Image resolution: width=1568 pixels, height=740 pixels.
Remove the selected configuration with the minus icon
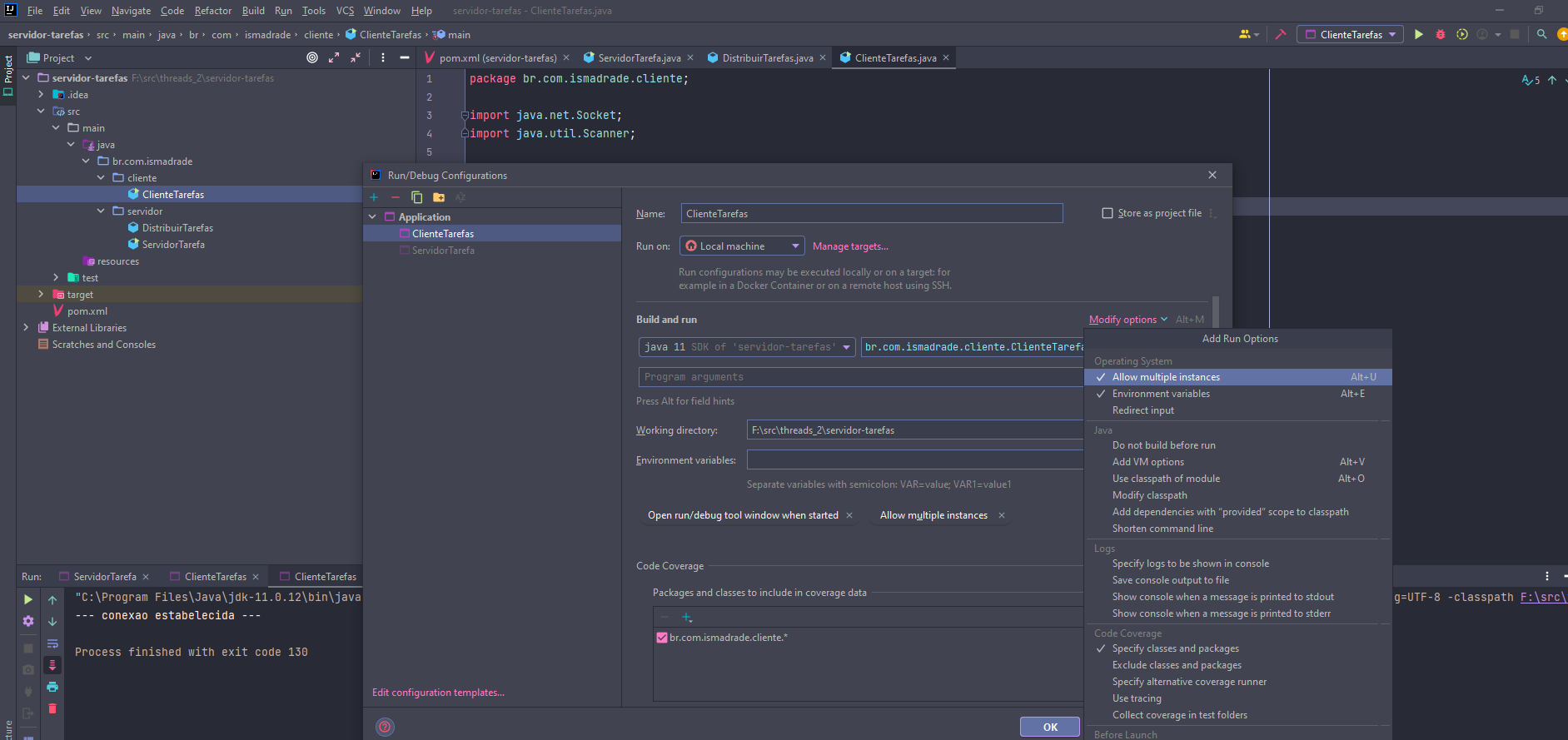[x=396, y=197]
